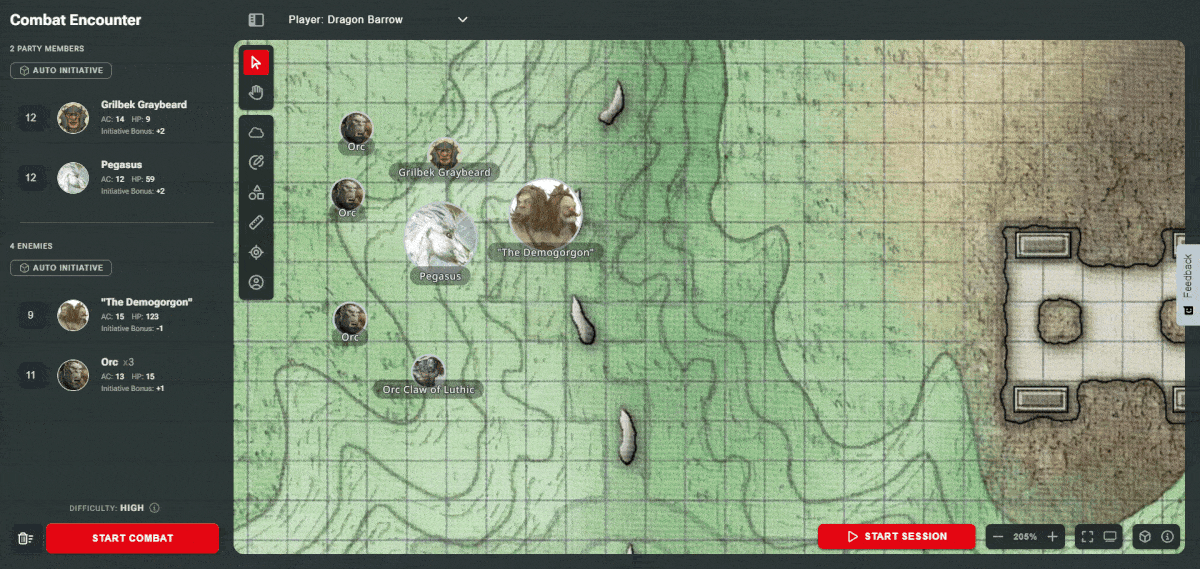Open the dice cube icon
Image resolution: width=1200 pixels, height=569 pixels.
[1144, 537]
